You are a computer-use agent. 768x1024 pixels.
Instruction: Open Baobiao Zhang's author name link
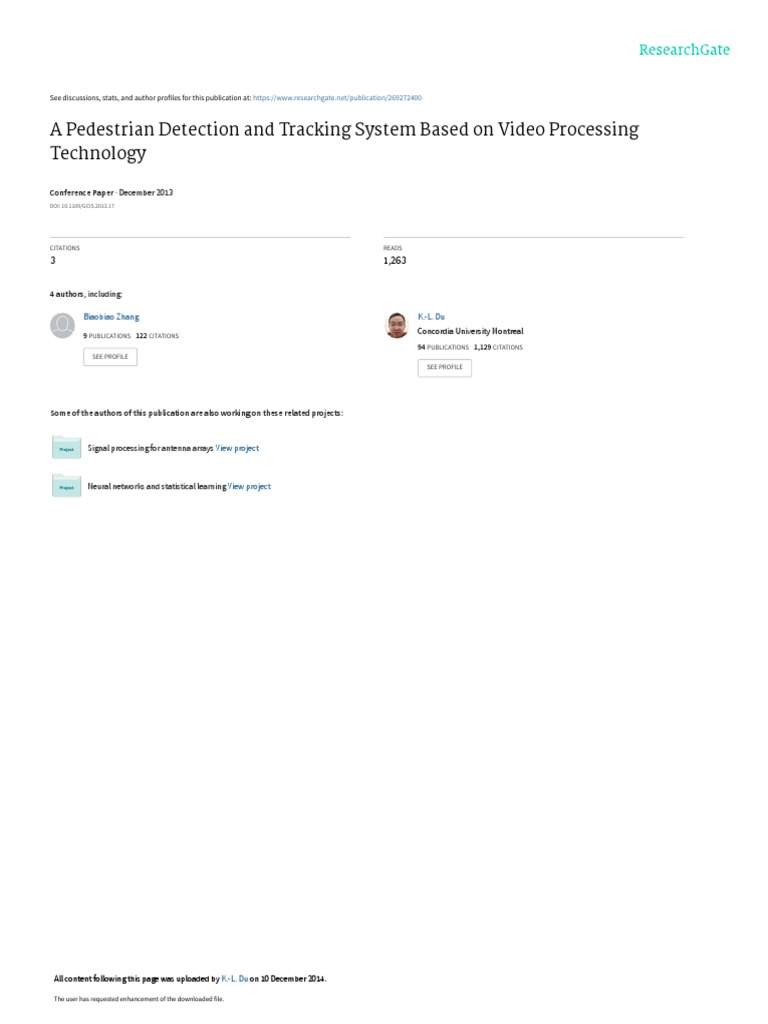(111, 317)
